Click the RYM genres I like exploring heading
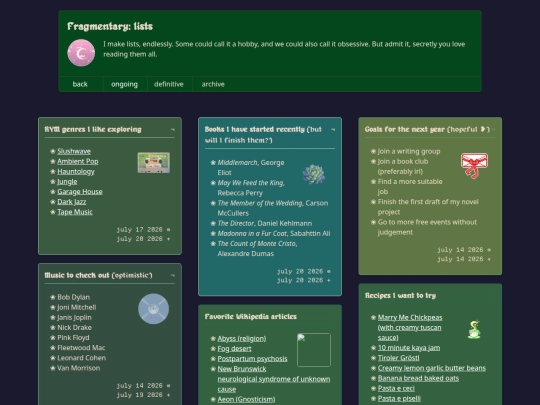The width and height of the screenshot is (540, 405). point(93,129)
